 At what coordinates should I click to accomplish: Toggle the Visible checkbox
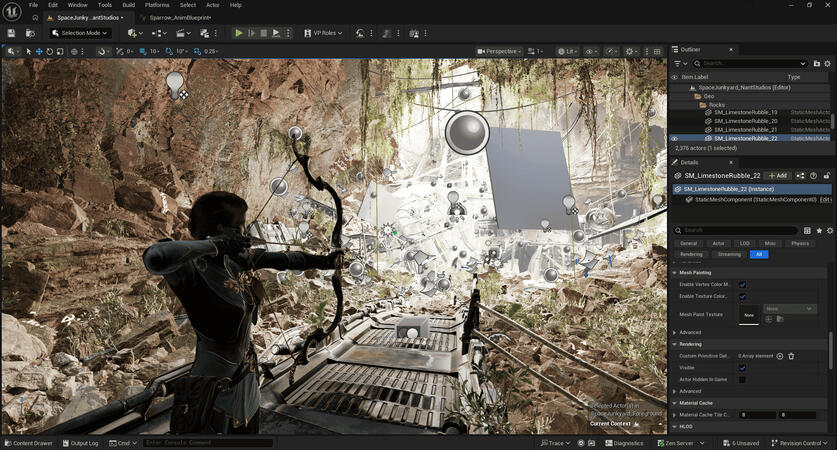point(742,368)
